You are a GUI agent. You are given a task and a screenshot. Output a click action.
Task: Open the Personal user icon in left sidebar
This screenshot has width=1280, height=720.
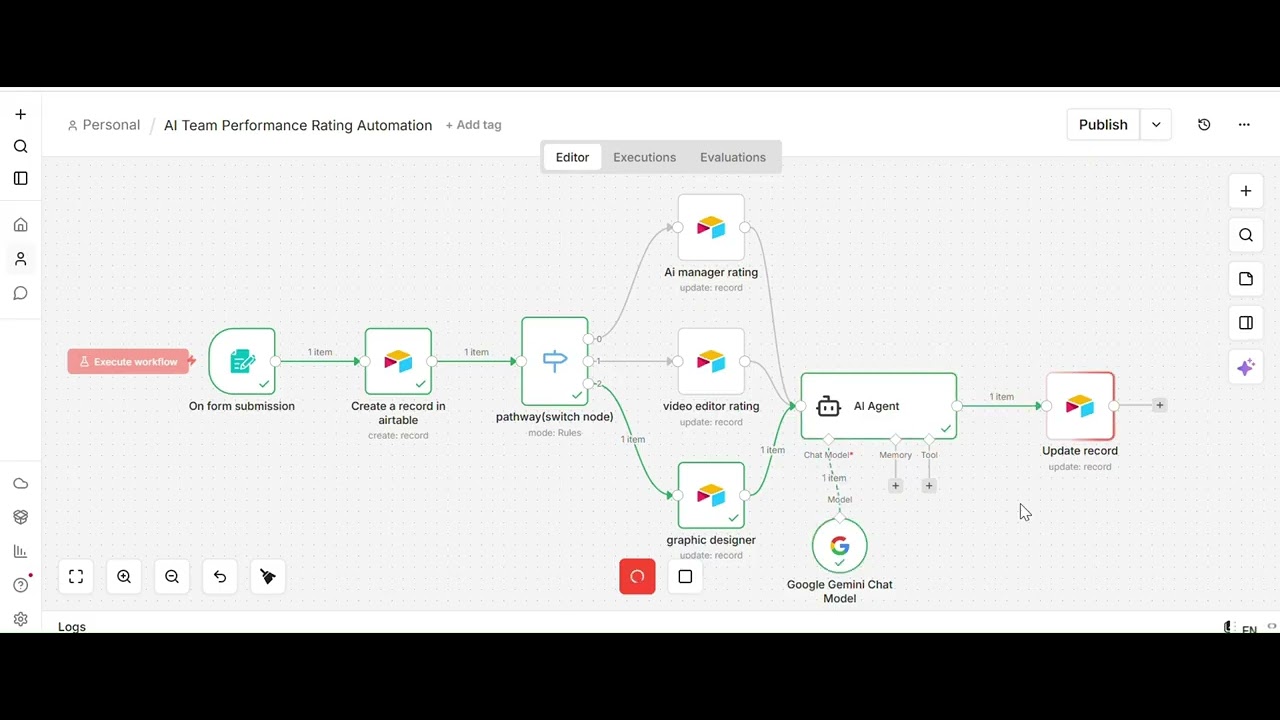tap(20, 259)
